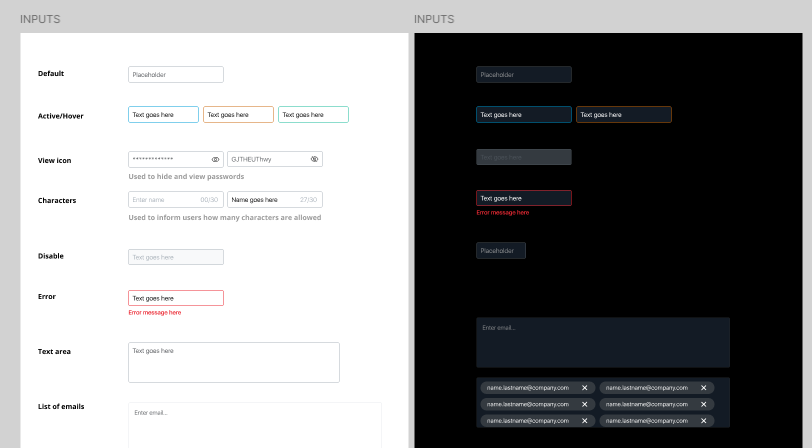The width and height of the screenshot is (812, 448).
Task: Toggle the eye icon in the masked password field
Action: [215, 160]
